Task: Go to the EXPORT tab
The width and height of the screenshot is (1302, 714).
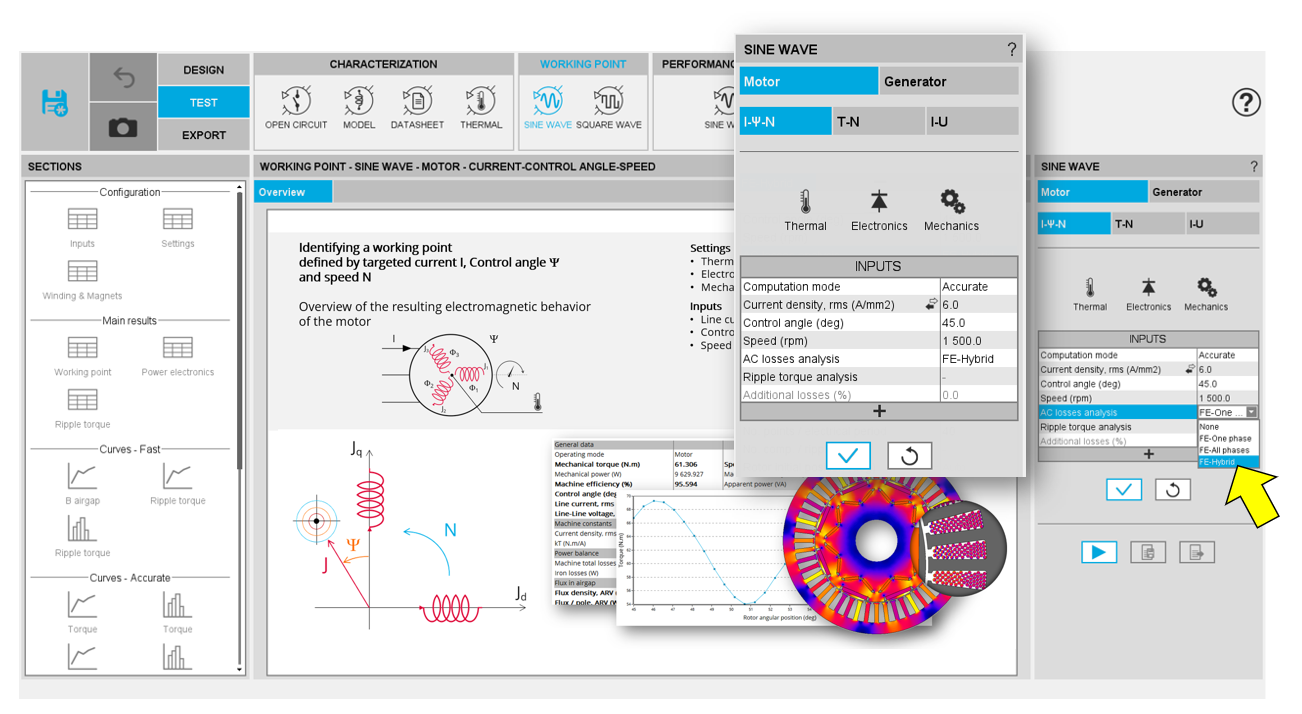Action: tap(204, 135)
